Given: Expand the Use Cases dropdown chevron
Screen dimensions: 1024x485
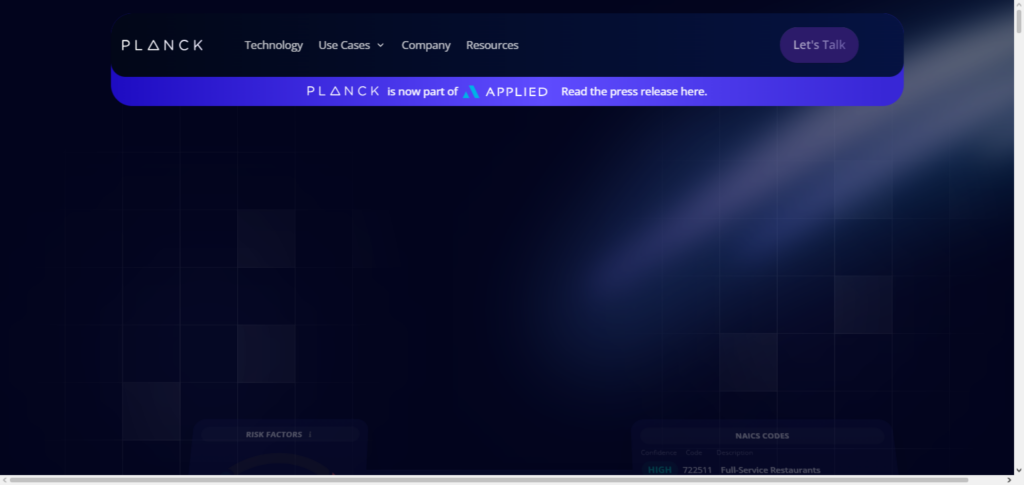Looking at the screenshot, I should [381, 45].
